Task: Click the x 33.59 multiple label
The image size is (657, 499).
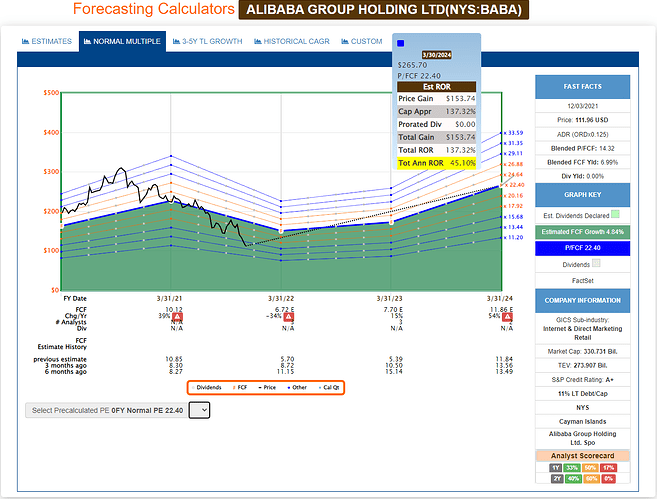Action: 513,133
